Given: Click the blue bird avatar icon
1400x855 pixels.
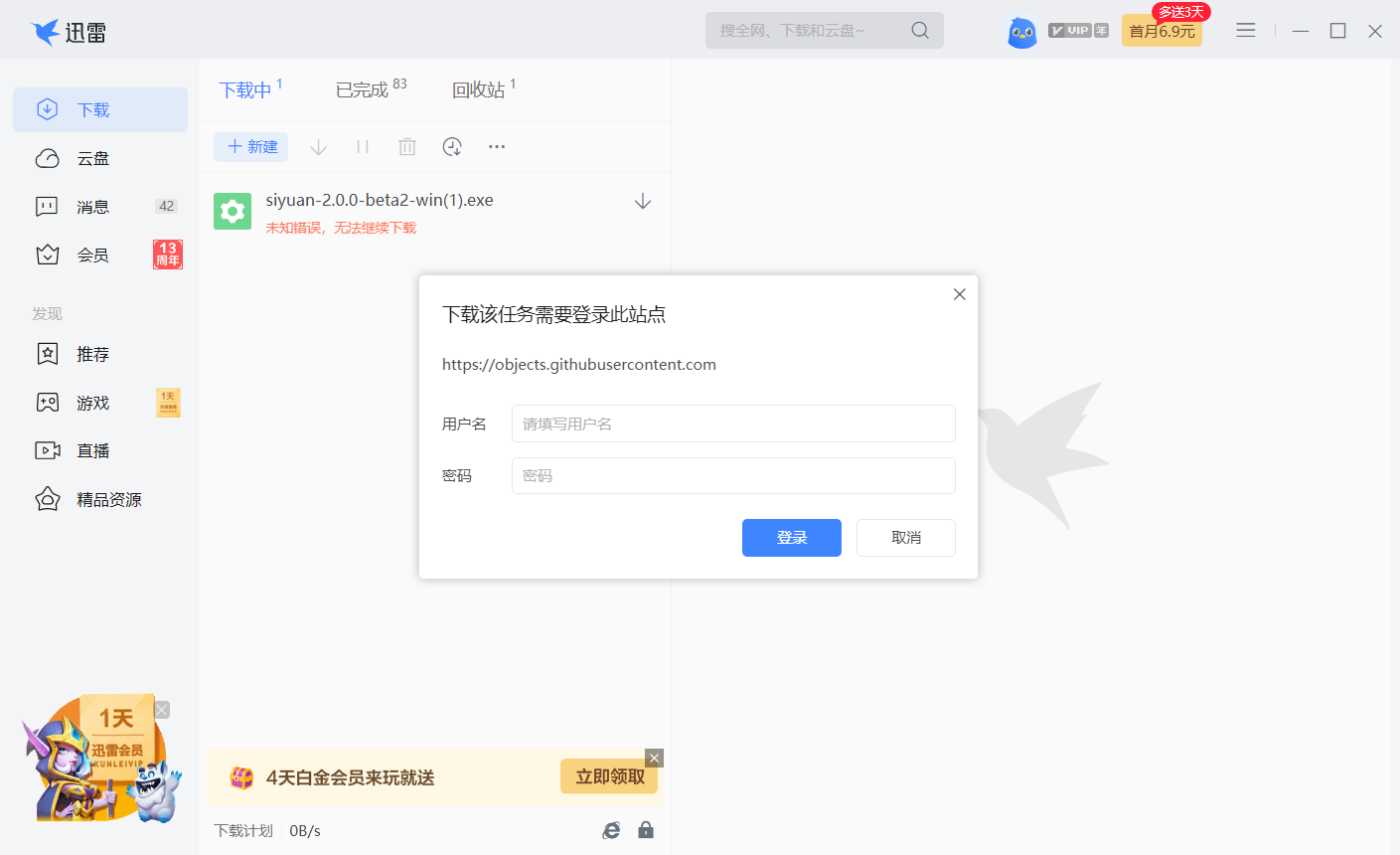Looking at the screenshot, I should click(x=1021, y=32).
